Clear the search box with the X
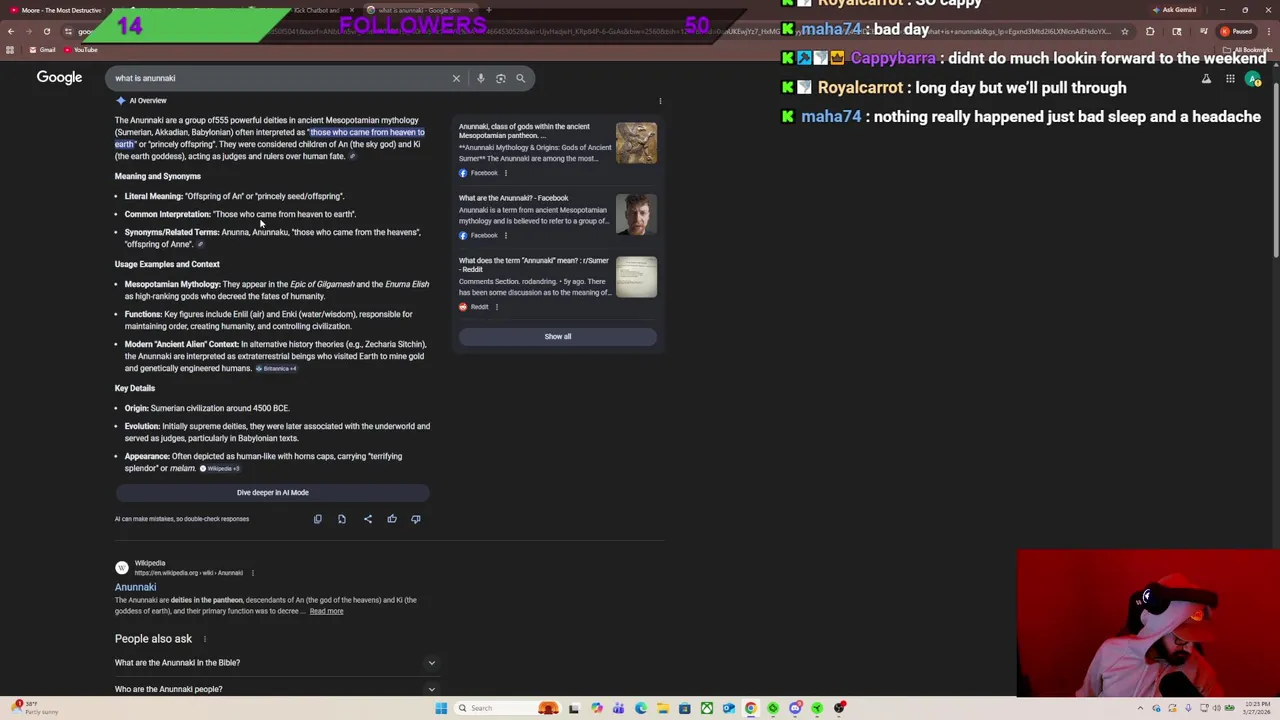Screen dimensions: 1280x720 (456, 78)
